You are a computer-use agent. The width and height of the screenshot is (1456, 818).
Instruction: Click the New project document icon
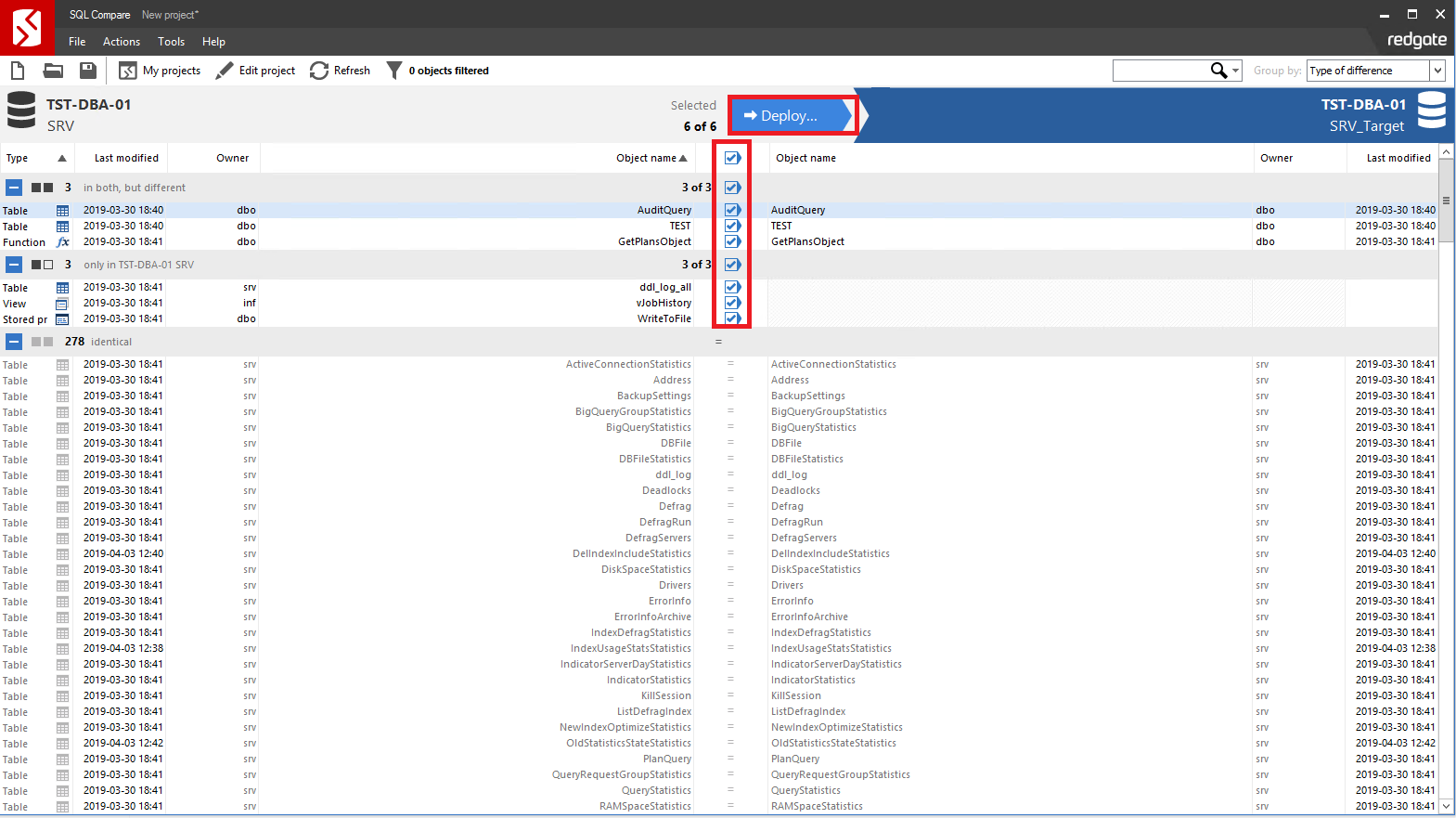[18, 71]
